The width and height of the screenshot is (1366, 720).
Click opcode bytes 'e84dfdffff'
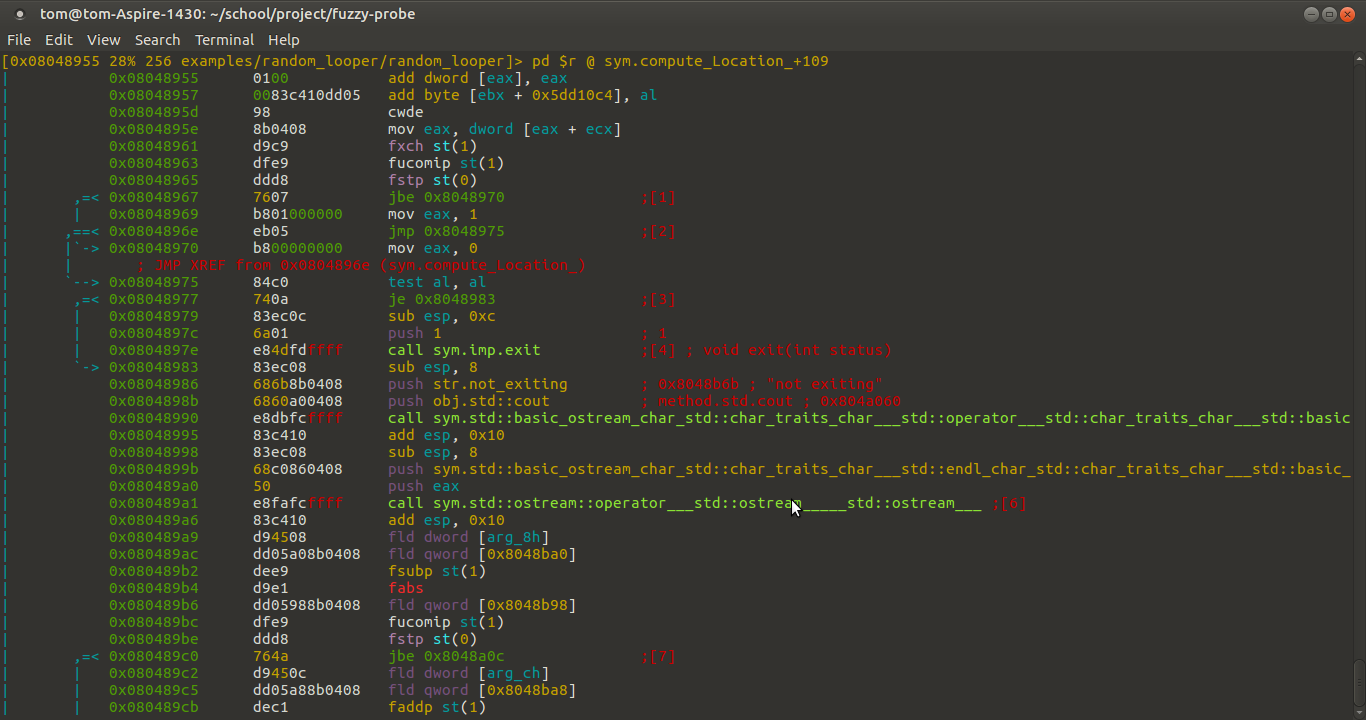298,350
